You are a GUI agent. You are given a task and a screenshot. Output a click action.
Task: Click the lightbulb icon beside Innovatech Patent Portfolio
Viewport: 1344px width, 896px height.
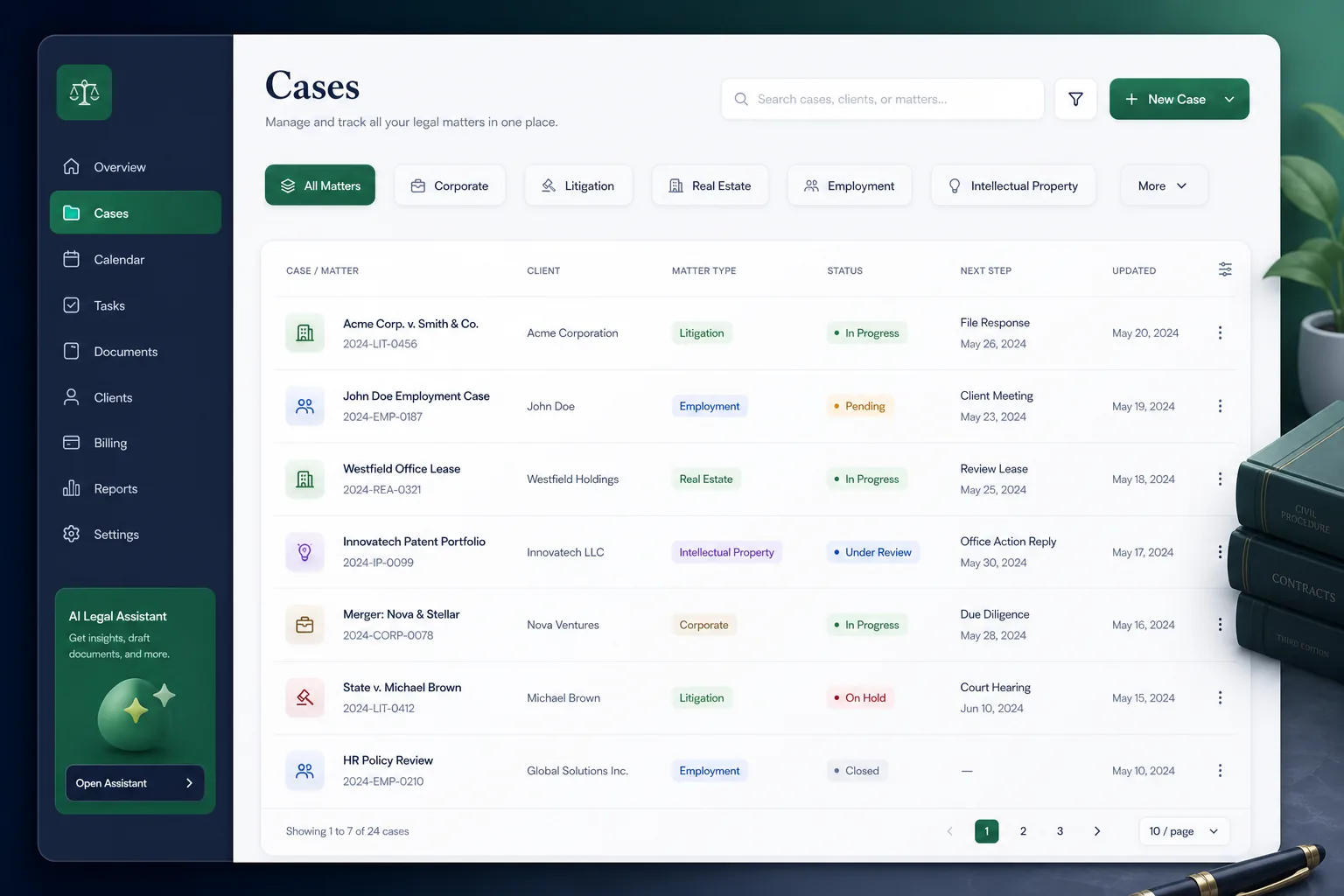point(304,552)
